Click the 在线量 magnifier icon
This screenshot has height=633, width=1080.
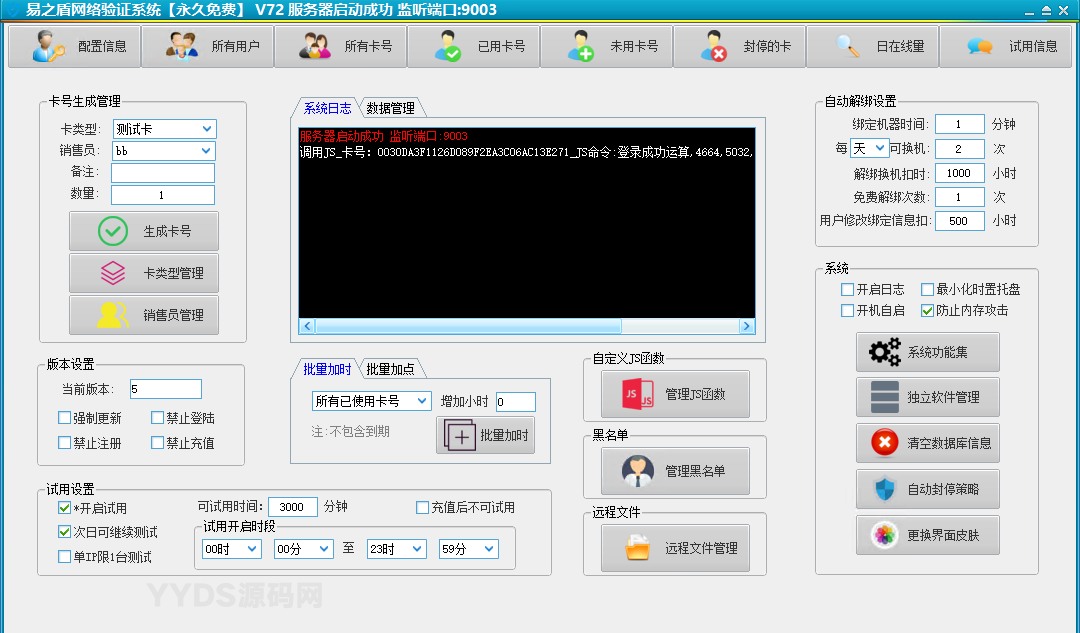(x=848, y=47)
